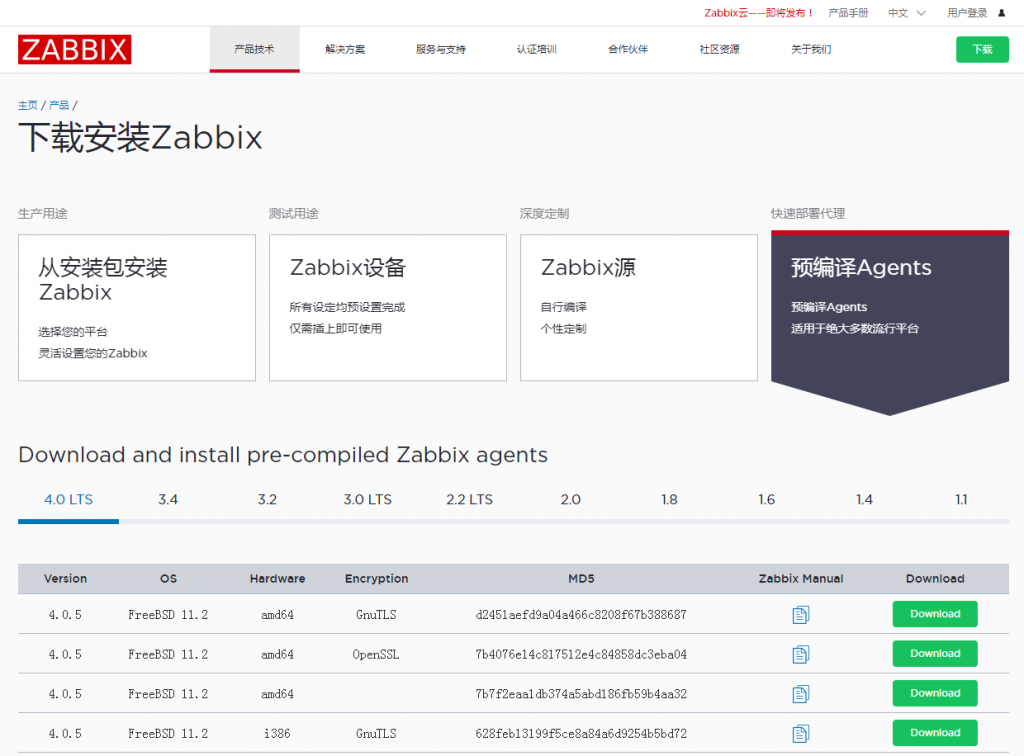Click the 用户登录 link
Screen dimensions: 1024x756
[967, 13]
